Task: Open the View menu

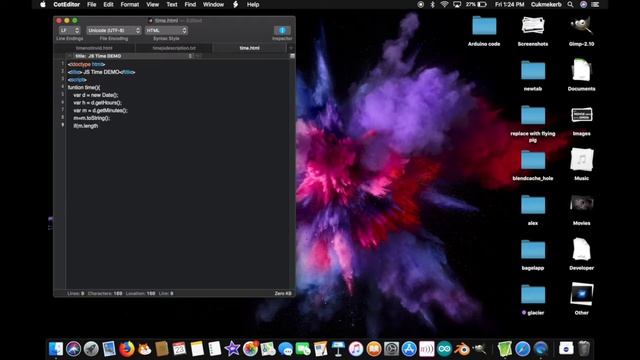Action: [x=152, y=4]
